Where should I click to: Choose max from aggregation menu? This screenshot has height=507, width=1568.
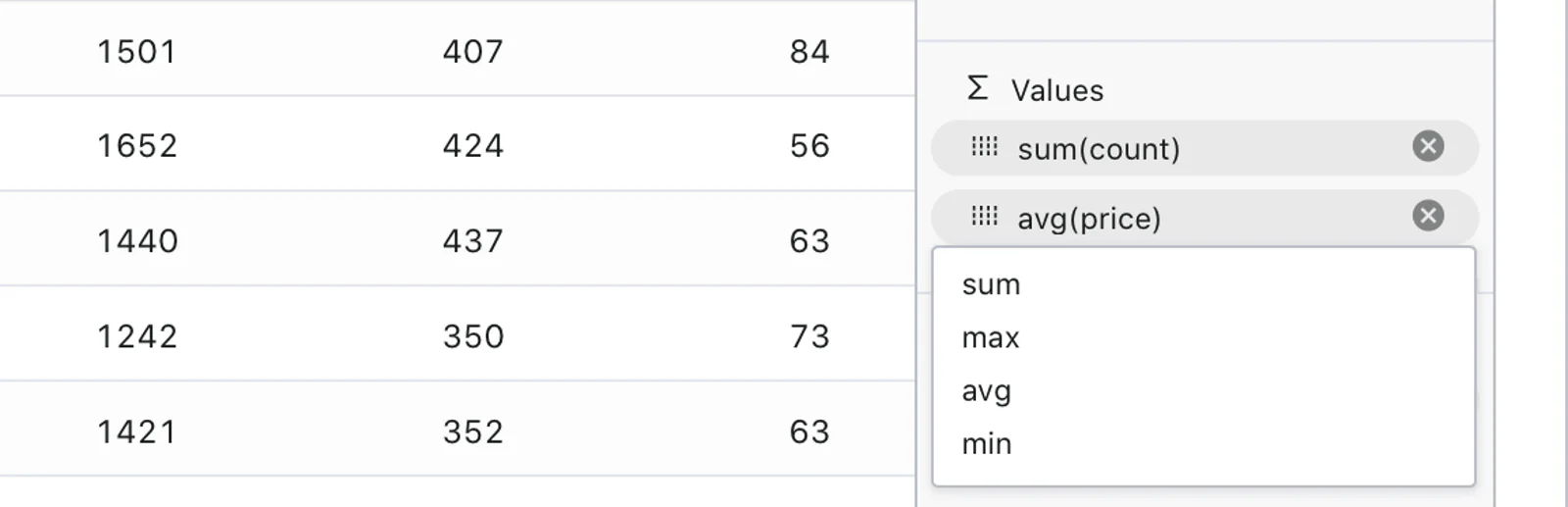click(1203, 337)
